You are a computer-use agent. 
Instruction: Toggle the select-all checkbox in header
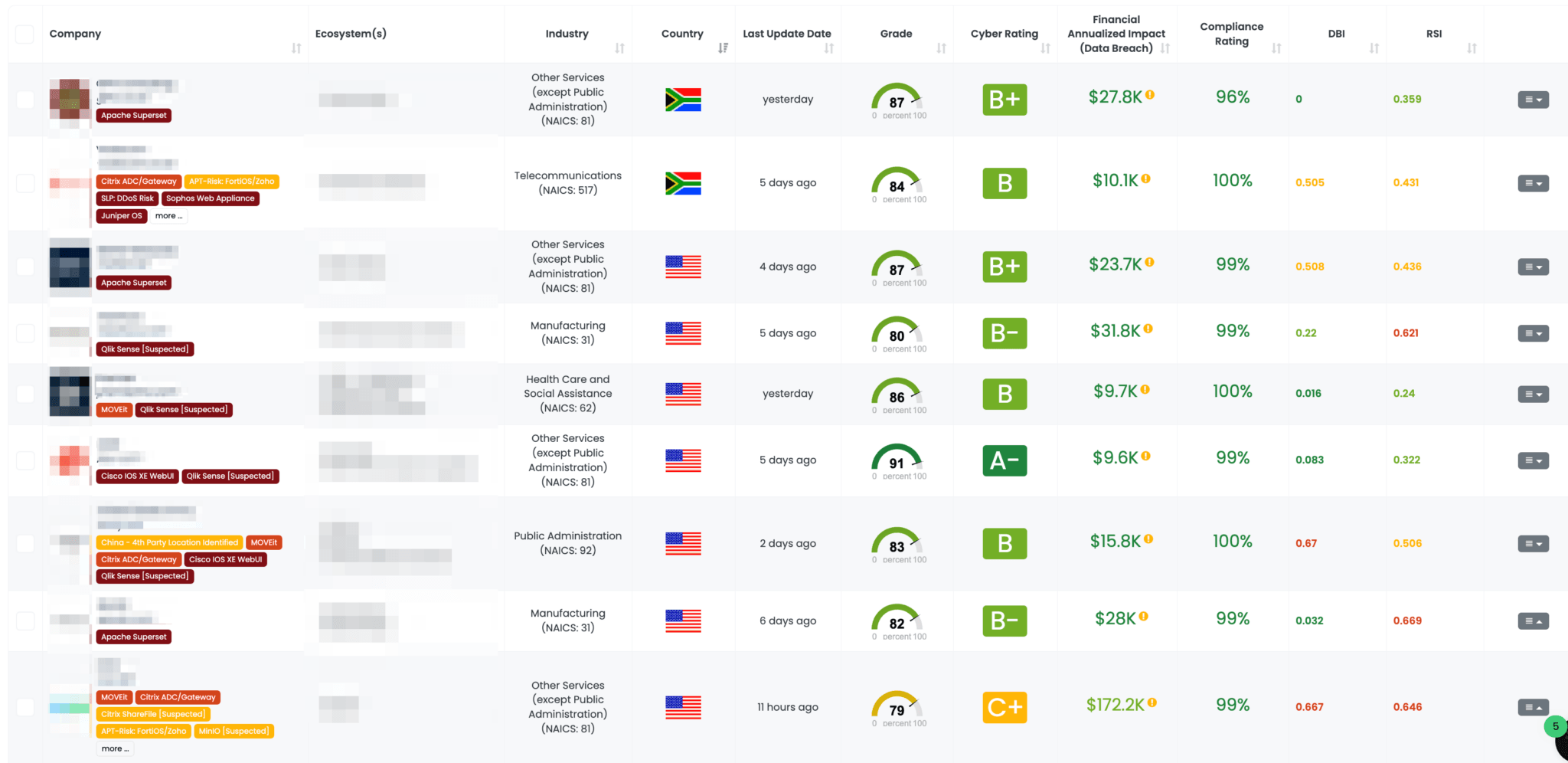(x=25, y=34)
